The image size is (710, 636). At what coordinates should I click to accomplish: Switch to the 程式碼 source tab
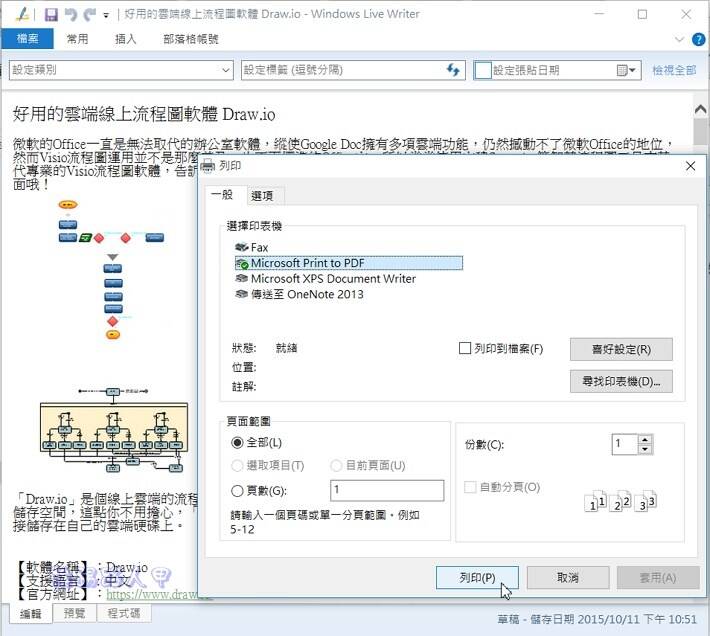tap(123, 613)
